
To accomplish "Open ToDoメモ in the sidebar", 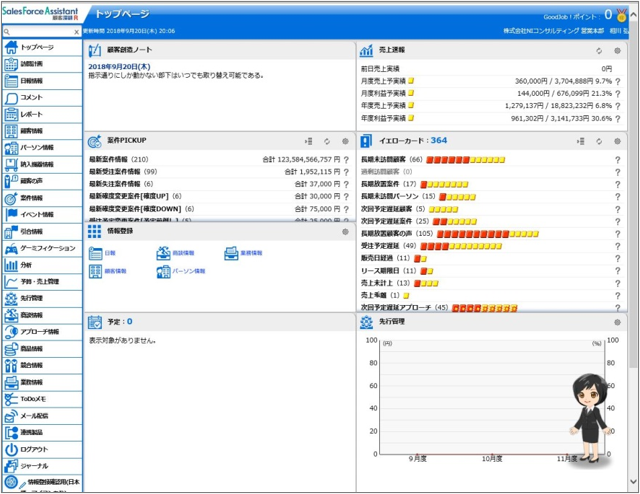I will (x=42, y=399).
